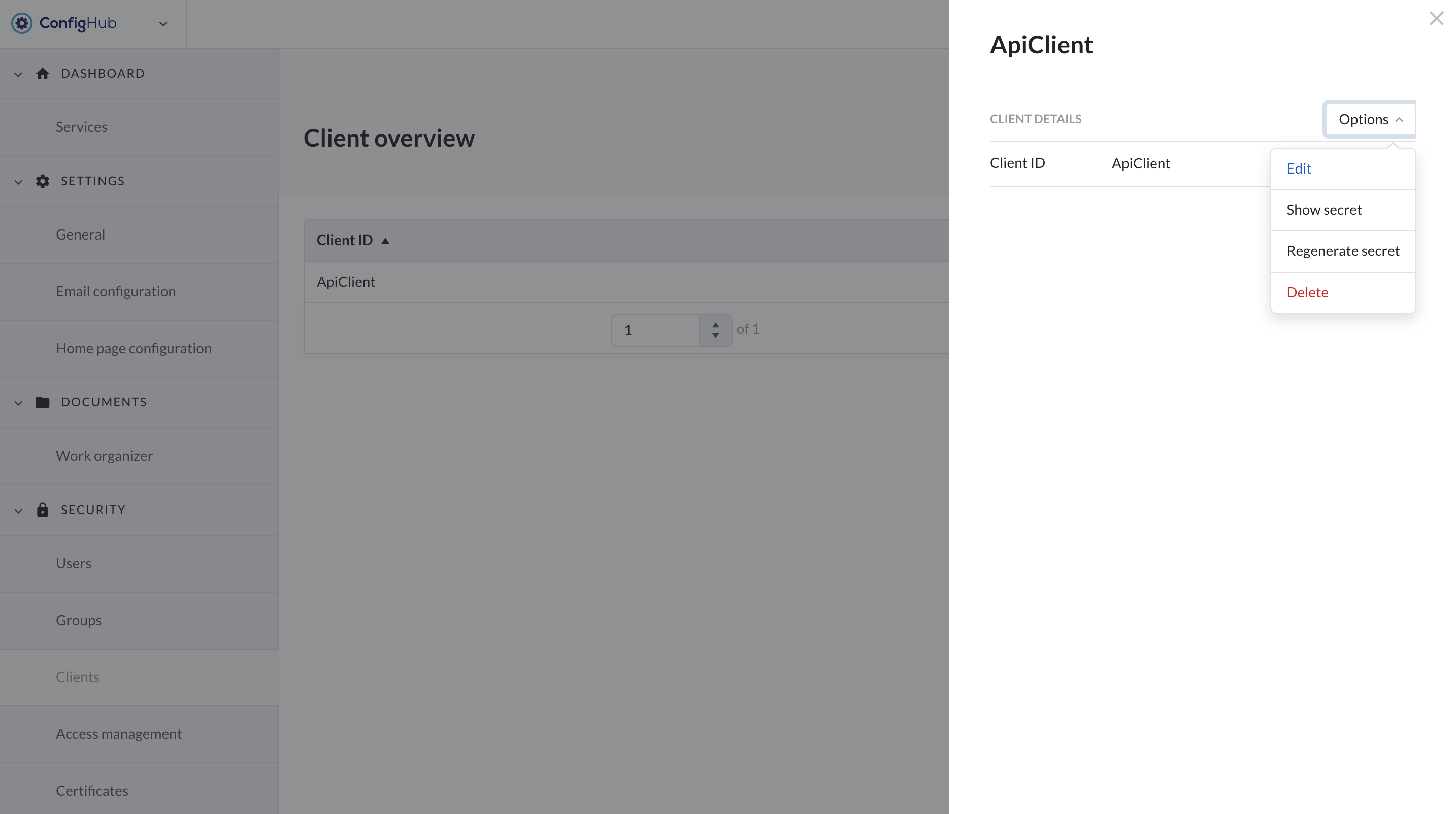
Task: Click the Dashboard home icon
Action: pos(43,74)
